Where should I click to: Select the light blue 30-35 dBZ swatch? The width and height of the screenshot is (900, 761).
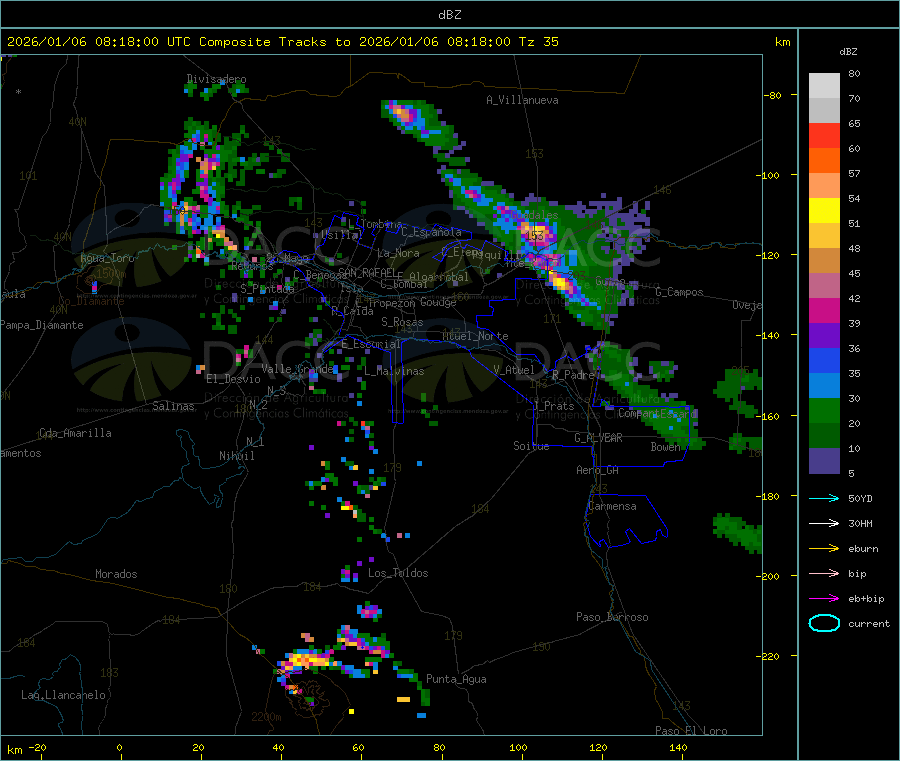824,386
